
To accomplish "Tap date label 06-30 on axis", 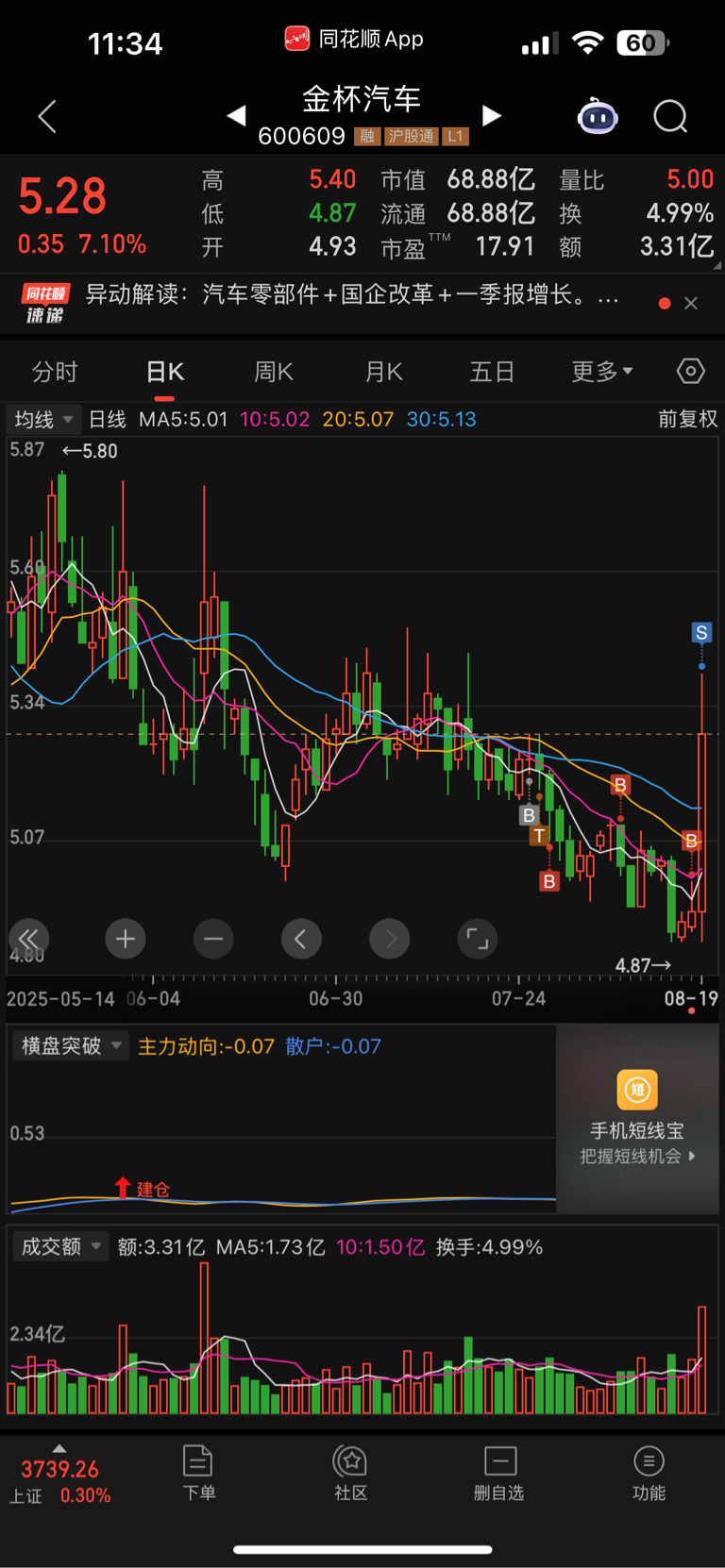I will pyautogui.click(x=335, y=998).
